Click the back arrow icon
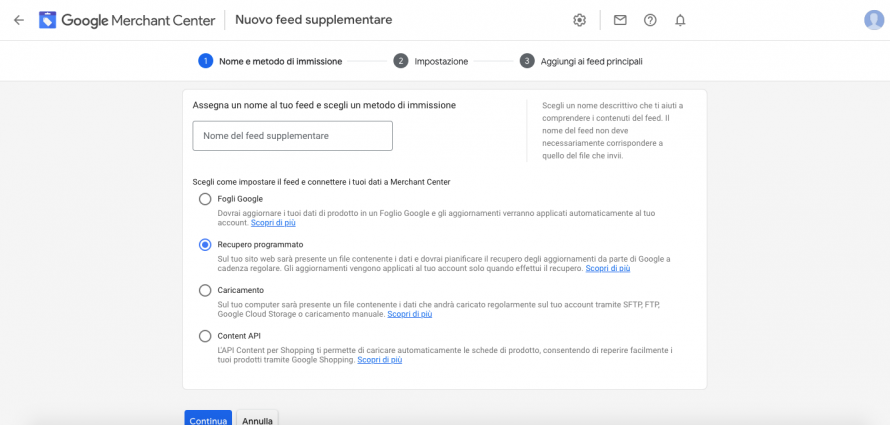This screenshot has height=425, width=890. 18,20
